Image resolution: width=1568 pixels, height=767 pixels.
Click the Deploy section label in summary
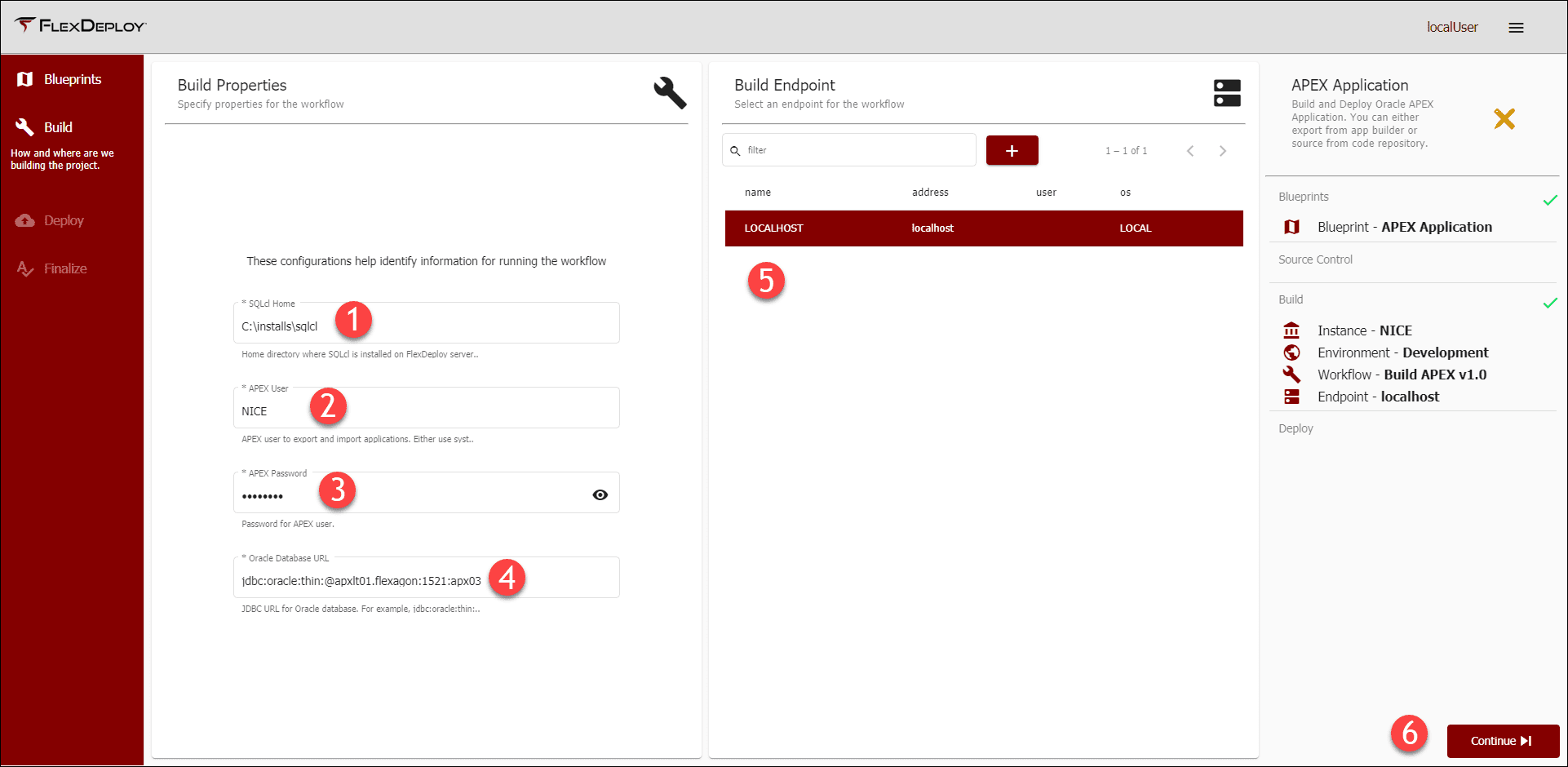[x=1296, y=428]
